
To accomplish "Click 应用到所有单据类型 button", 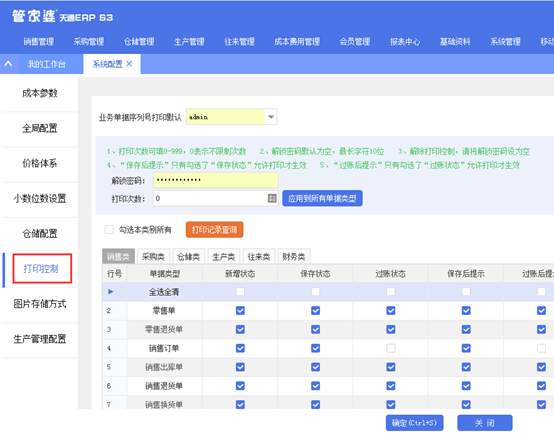I will click(x=322, y=198).
